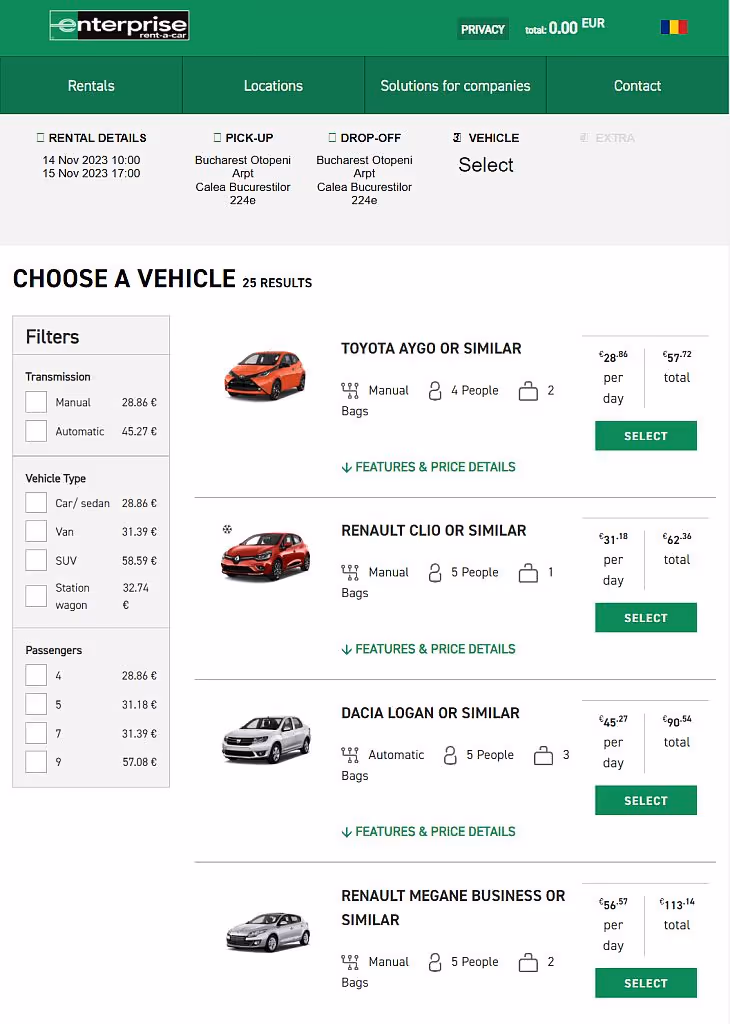Click the passenger icon for Renault Megane

[x=435, y=962]
